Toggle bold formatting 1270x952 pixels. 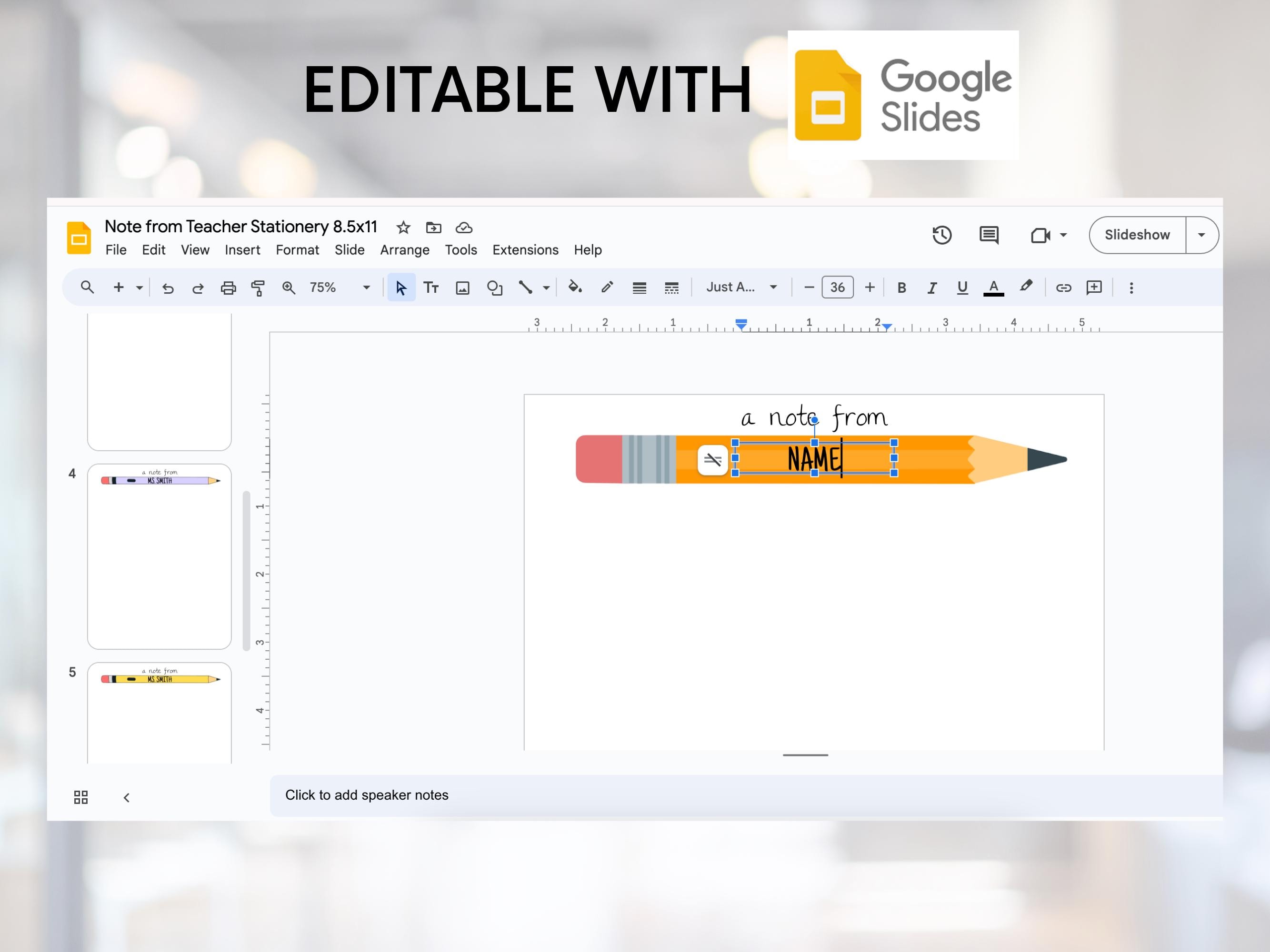pyautogui.click(x=901, y=288)
